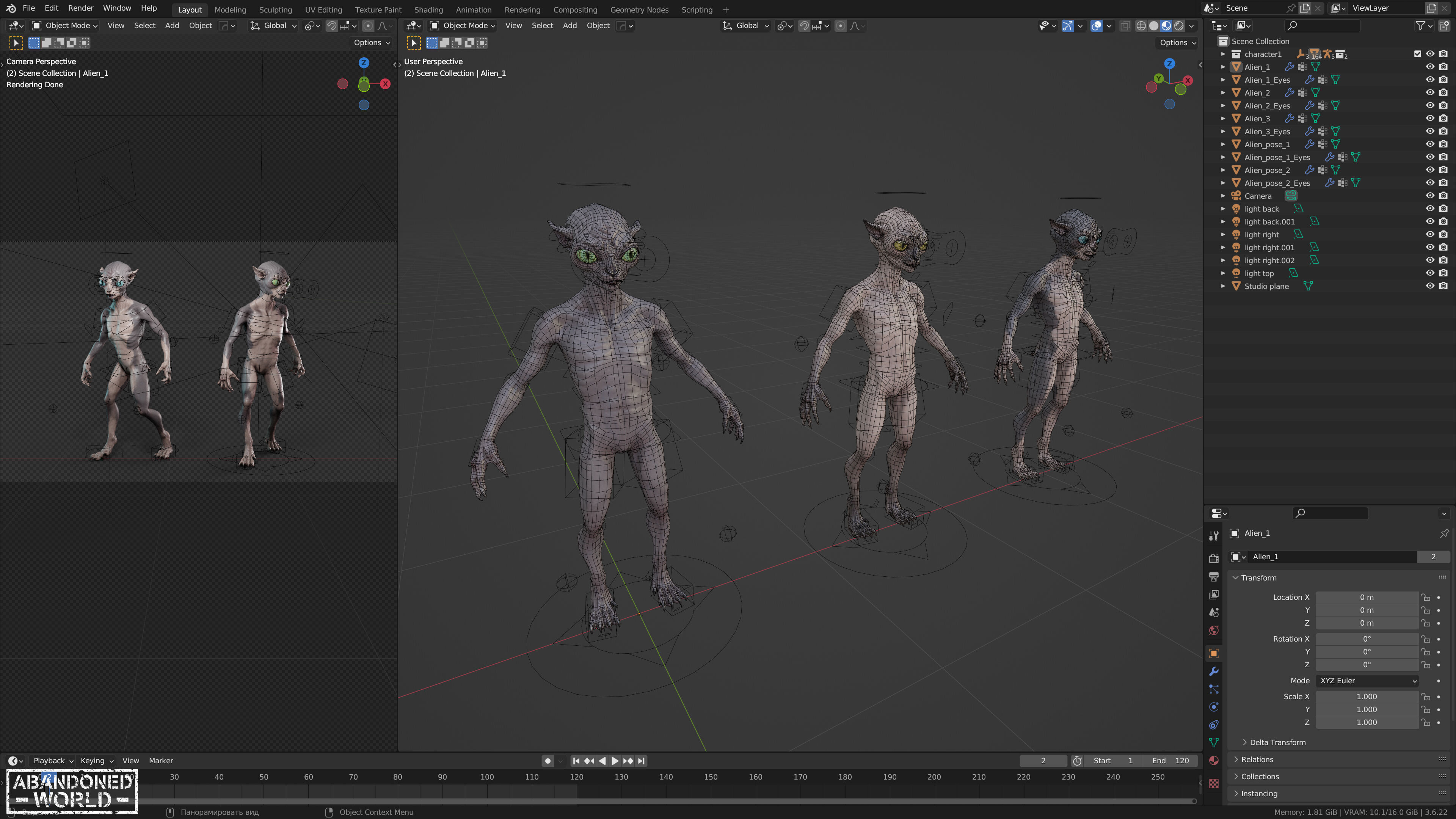This screenshot has height=819, width=1456.
Task: Toggle auto keying record button
Action: [547, 761]
